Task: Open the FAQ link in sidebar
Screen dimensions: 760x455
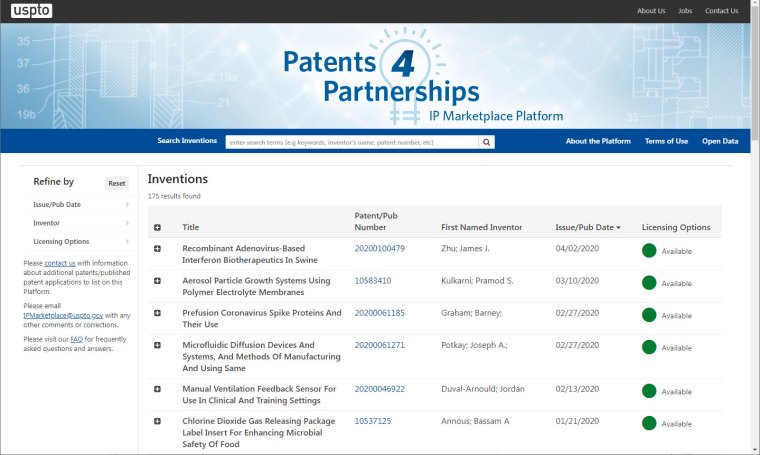Action: tap(77, 339)
